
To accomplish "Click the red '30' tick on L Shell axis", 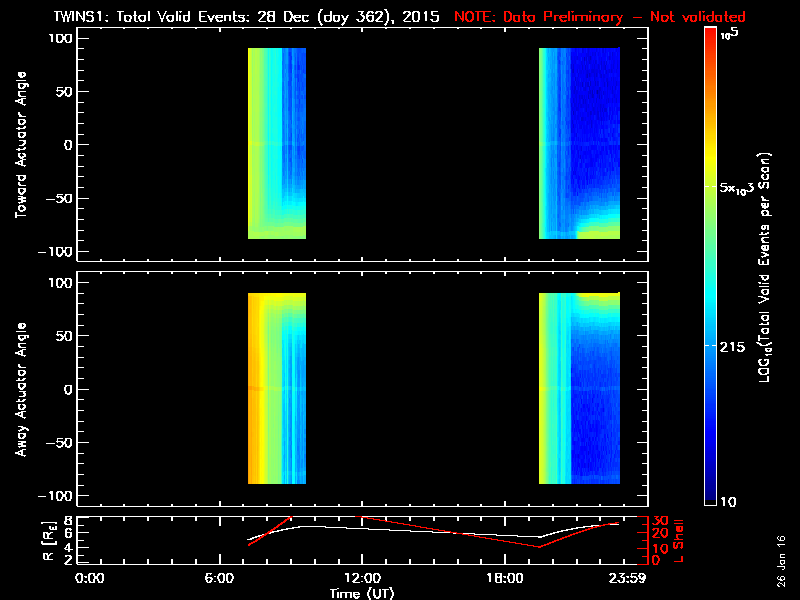I will (660, 521).
